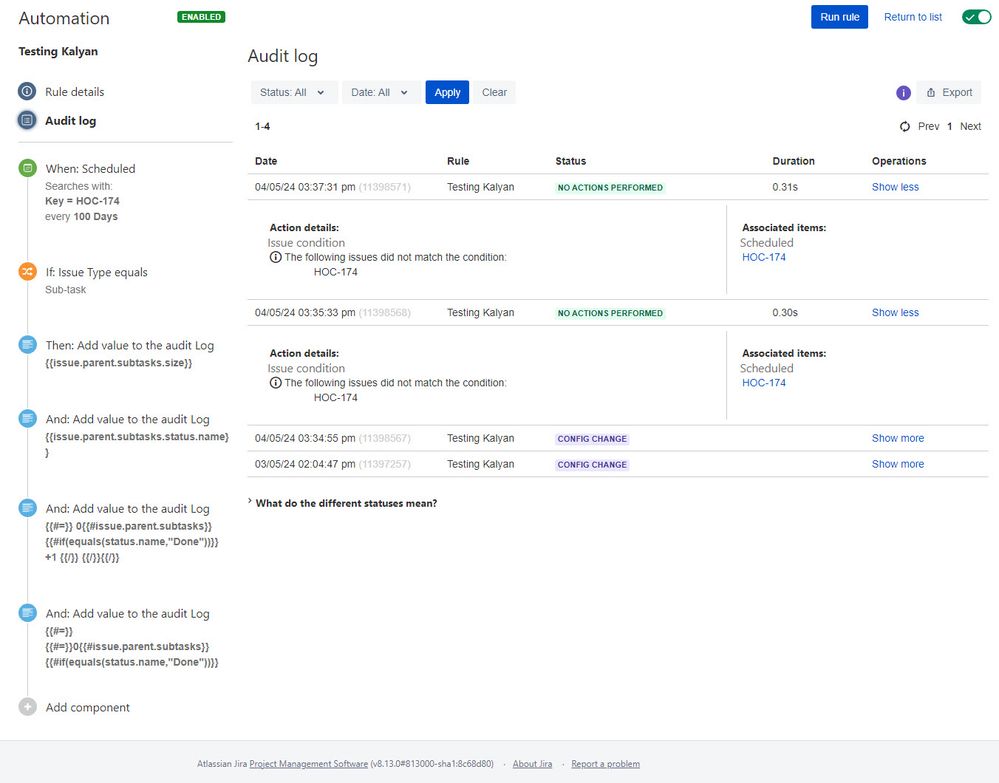Click the purple info icon near Export
The width and height of the screenshot is (999, 783).
(x=903, y=92)
